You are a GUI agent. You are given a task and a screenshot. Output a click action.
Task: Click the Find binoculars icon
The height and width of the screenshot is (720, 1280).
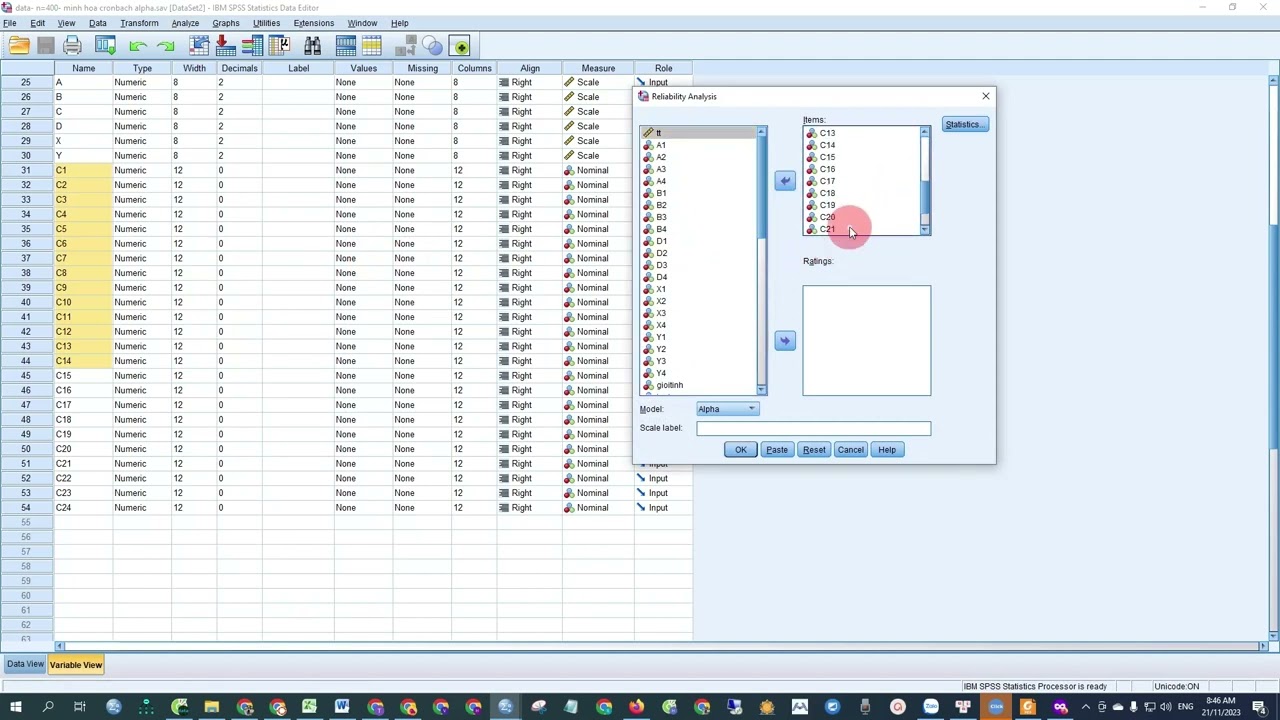(x=313, y=46)
